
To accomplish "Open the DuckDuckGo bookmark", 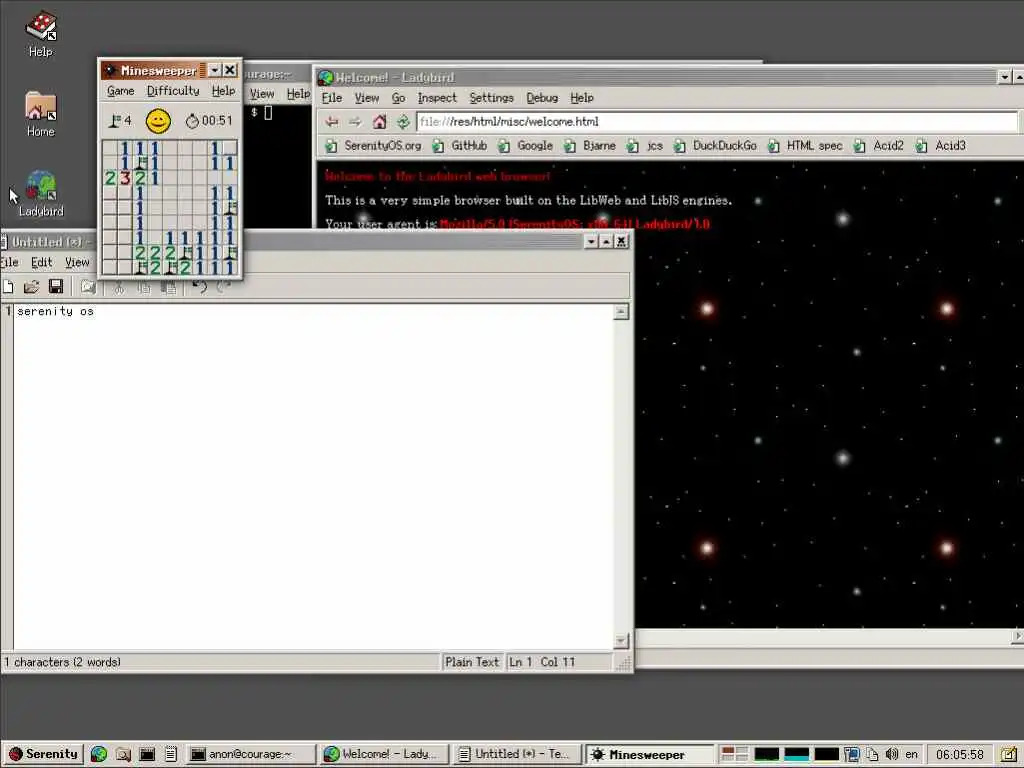I will [716, 146].
